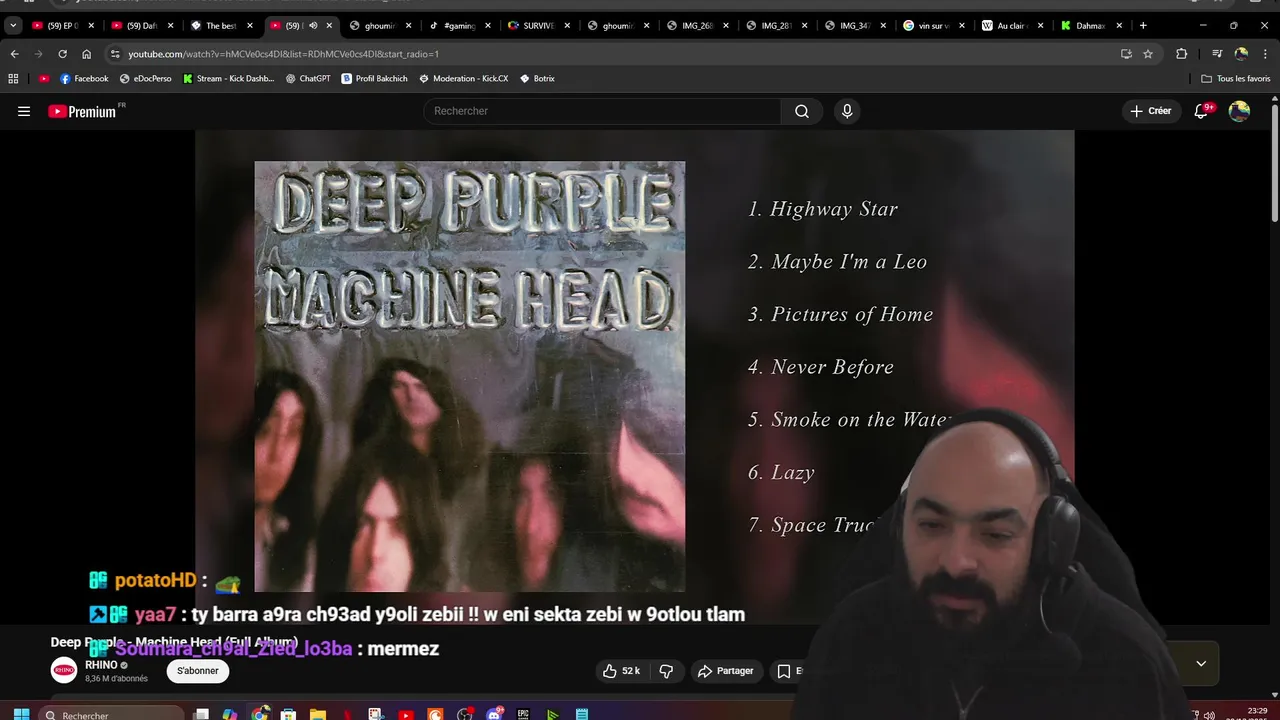Image resolution: width=1280 pixels, height=720 pixels.
Task: Focus the 'Rechercher' YouTube search field
Action: tap(603, 111)
